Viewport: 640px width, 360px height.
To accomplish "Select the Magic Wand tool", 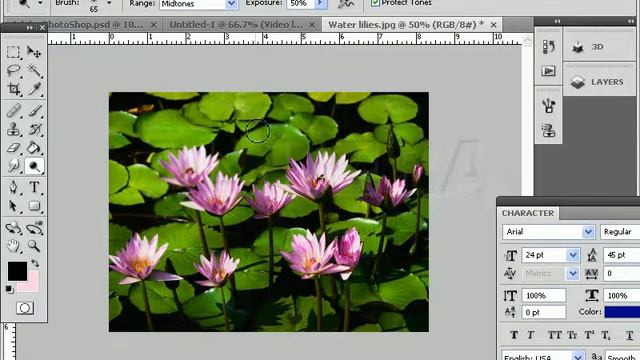I will (34, 70).
